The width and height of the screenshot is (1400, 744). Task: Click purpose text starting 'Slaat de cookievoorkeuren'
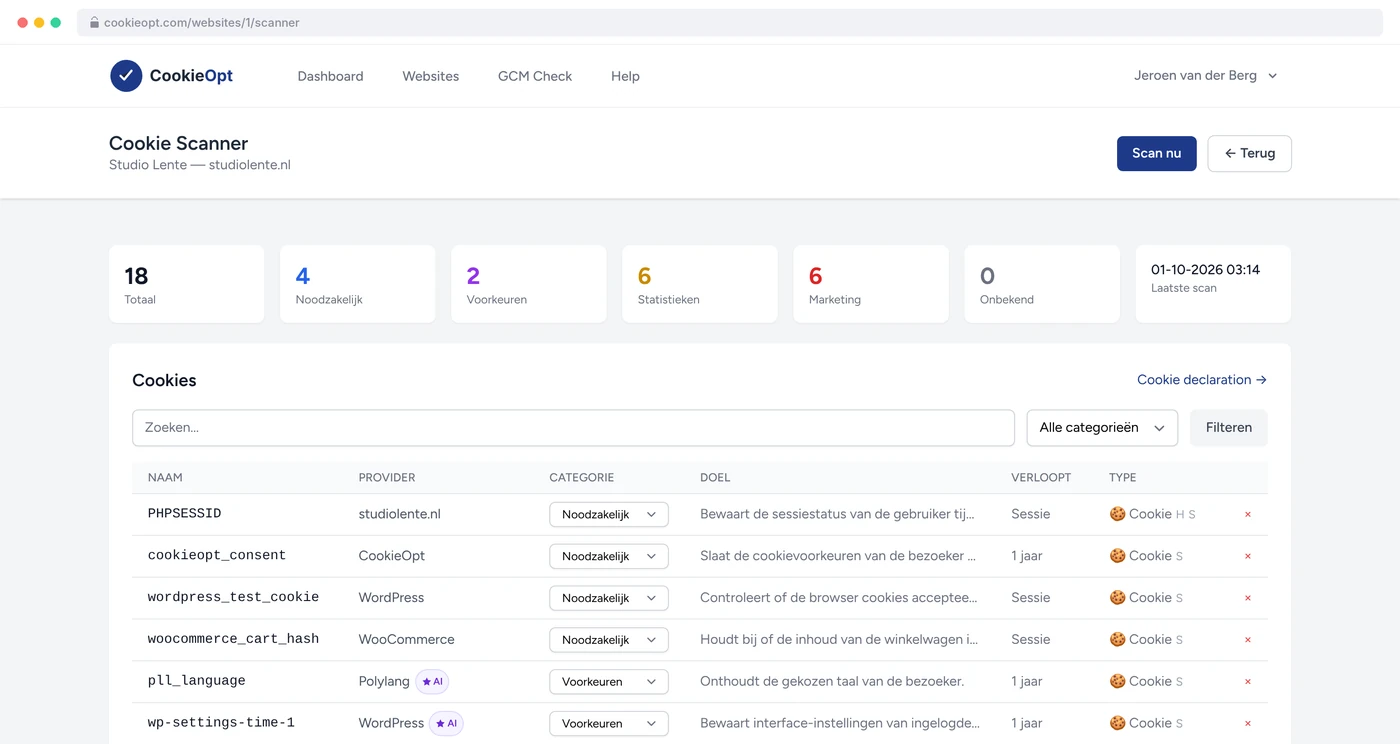pos(838,556)
